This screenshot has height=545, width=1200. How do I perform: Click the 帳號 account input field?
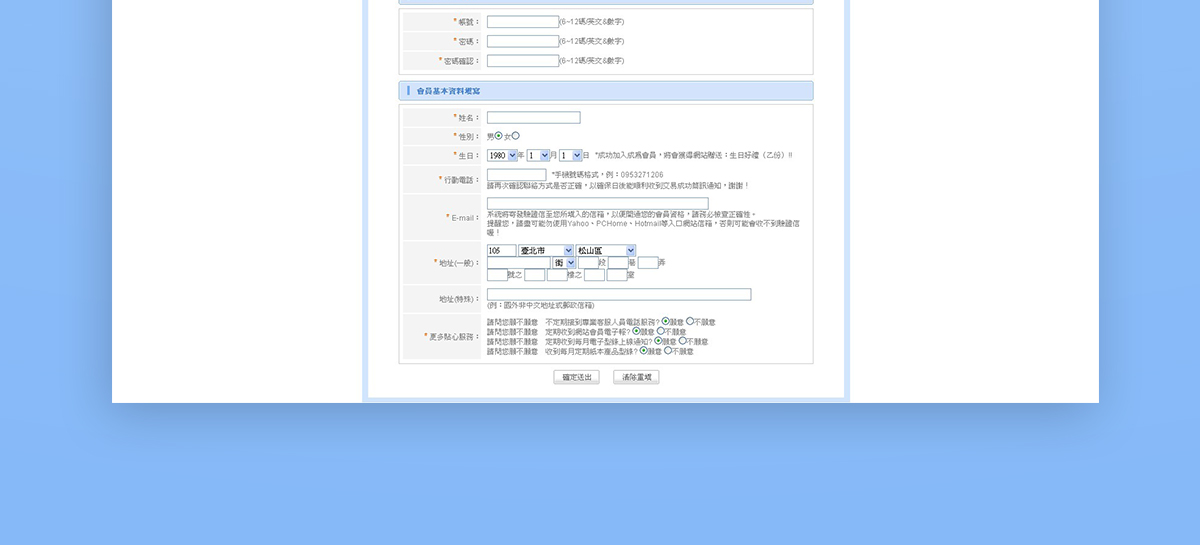[x=522, y=21]
